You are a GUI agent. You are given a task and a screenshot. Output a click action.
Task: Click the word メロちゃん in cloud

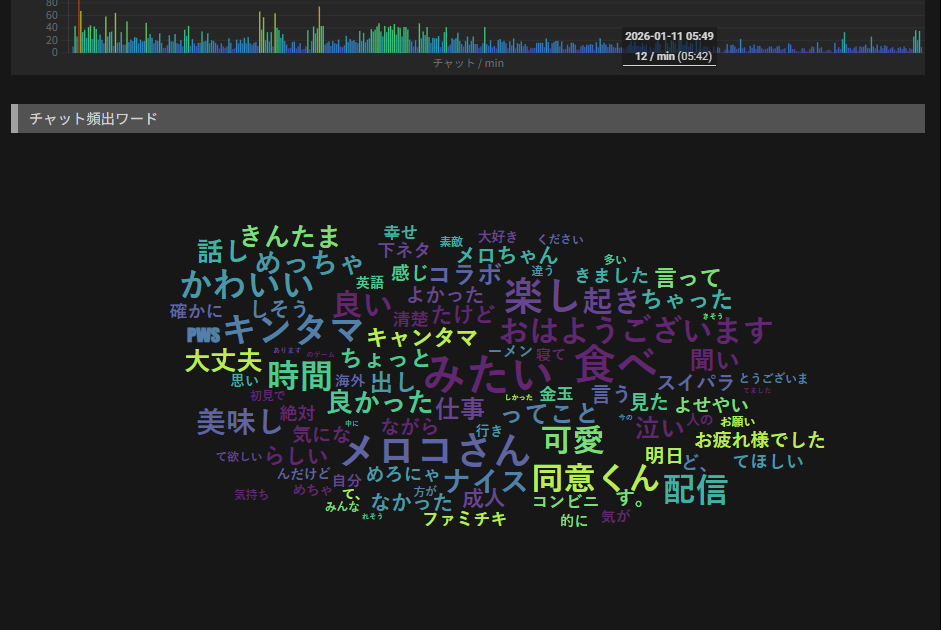(x=508, y=255)
